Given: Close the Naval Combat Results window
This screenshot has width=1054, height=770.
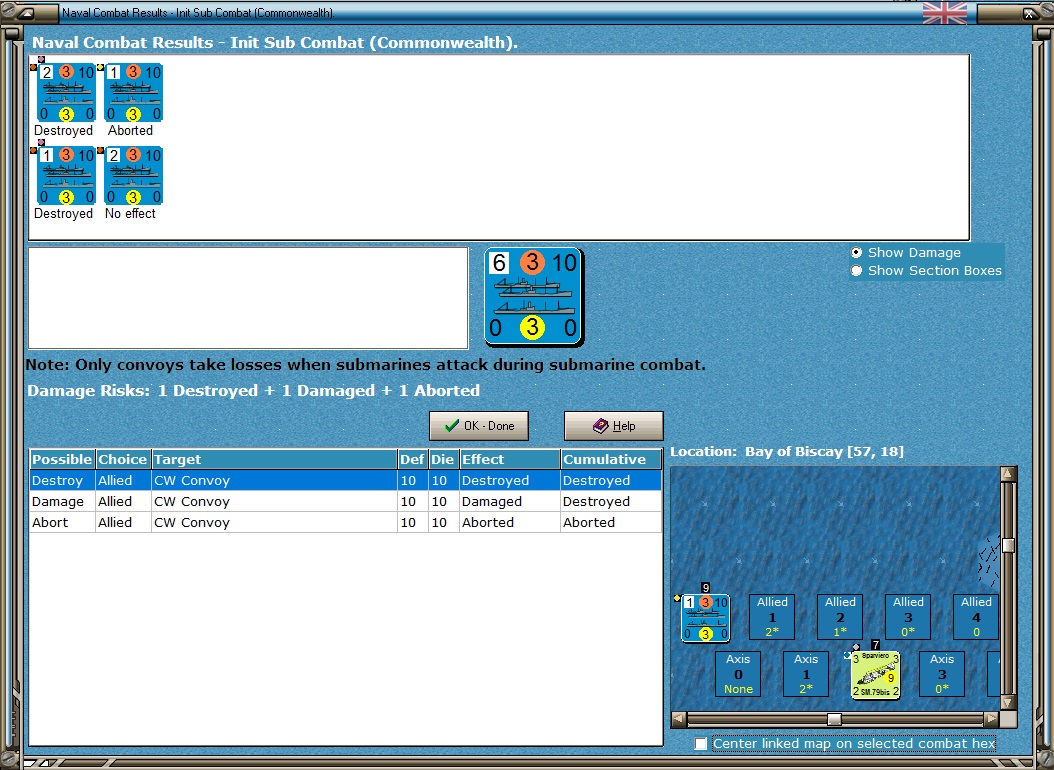Looking at the screenshot, I should [x=1030, y=13].
